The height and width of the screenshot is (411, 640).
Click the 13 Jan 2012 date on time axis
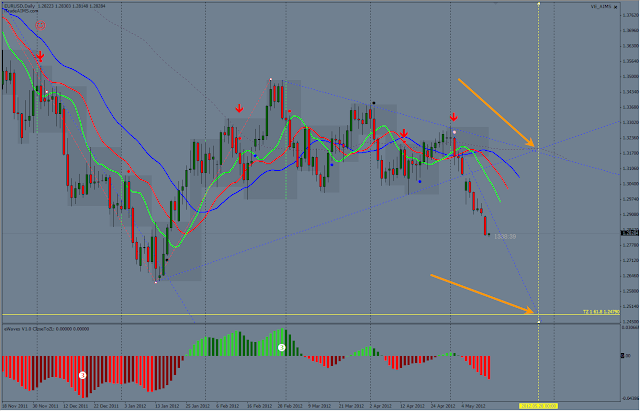167,406
